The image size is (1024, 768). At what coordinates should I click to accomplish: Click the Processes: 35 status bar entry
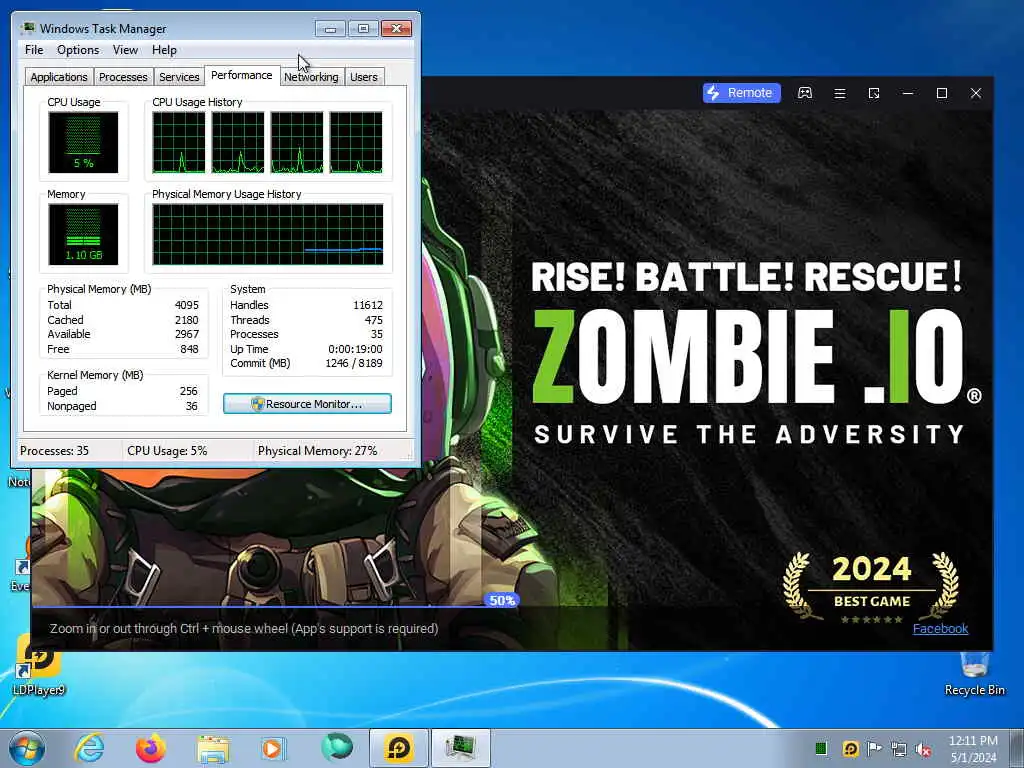(54, 451)
